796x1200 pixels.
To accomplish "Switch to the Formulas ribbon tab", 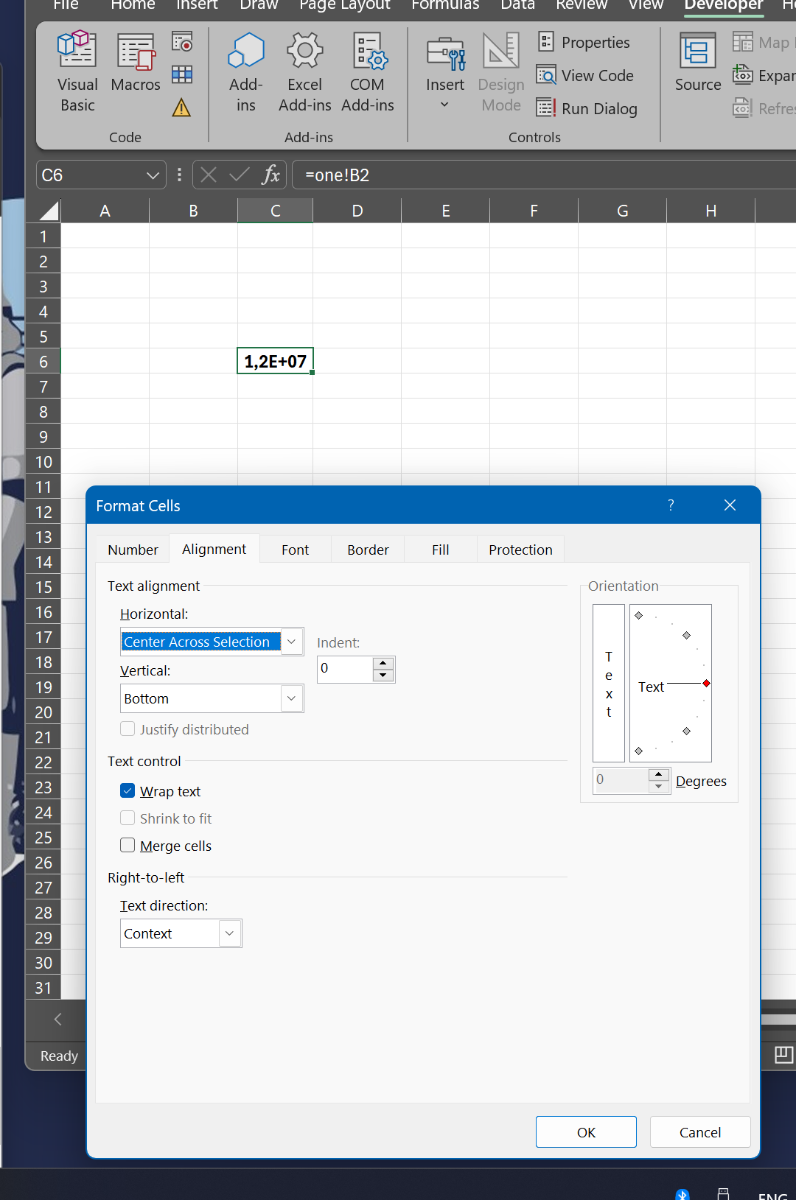I will pos(445,5).
